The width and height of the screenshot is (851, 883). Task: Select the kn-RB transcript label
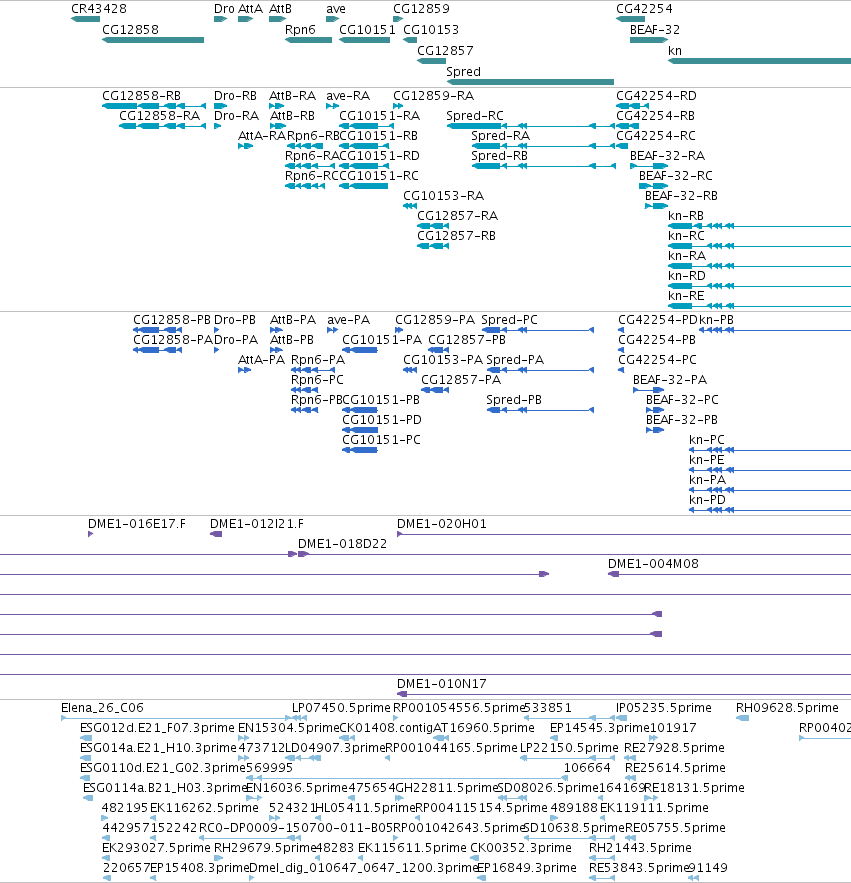[x=686, y=216]
